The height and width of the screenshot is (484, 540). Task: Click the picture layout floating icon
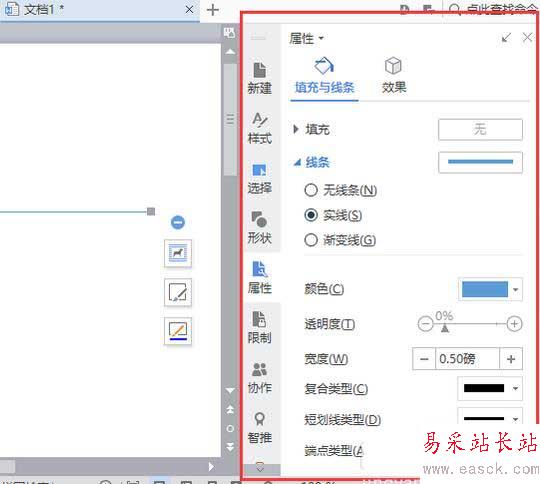click(178, 253)
